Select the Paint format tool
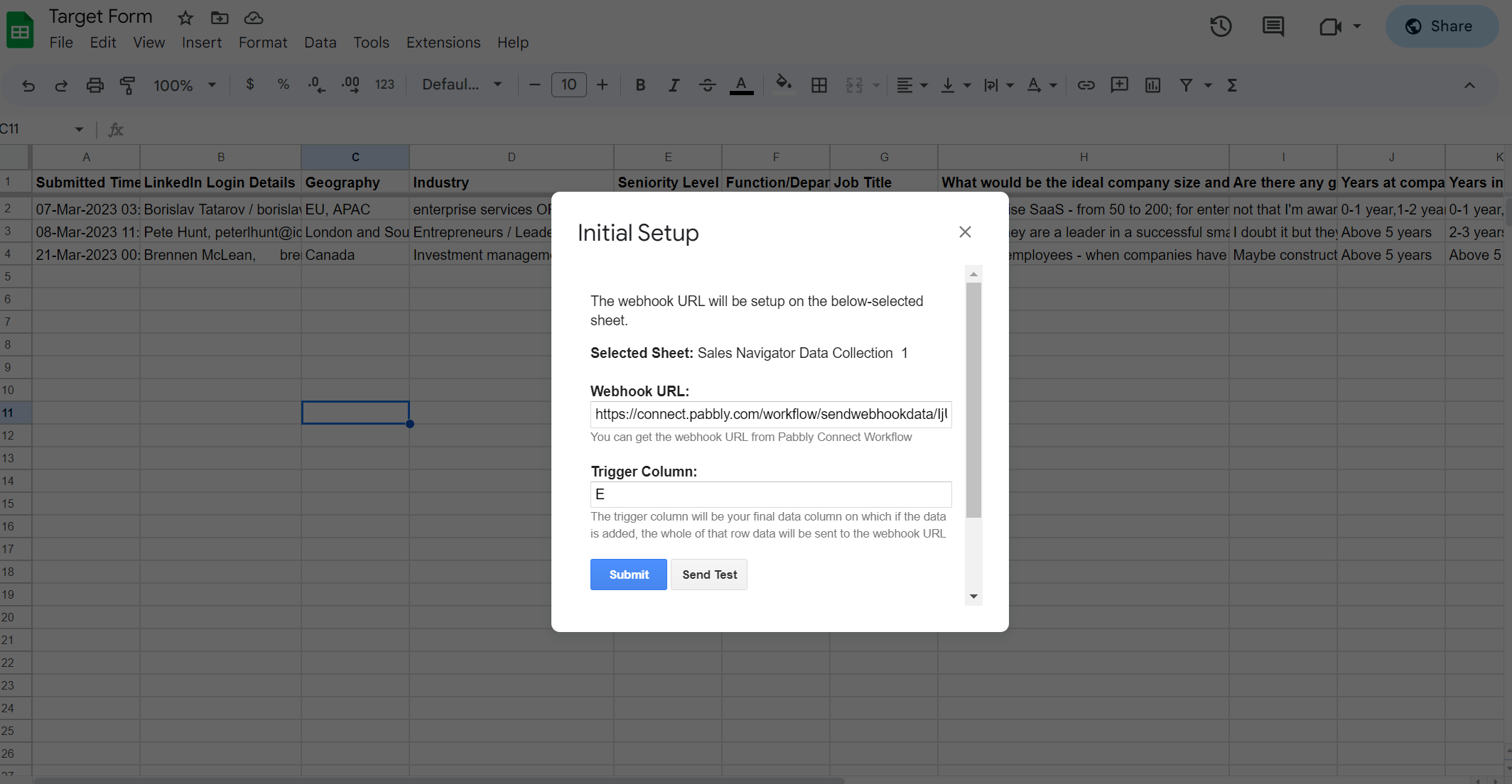 click(x=127, y=85)
